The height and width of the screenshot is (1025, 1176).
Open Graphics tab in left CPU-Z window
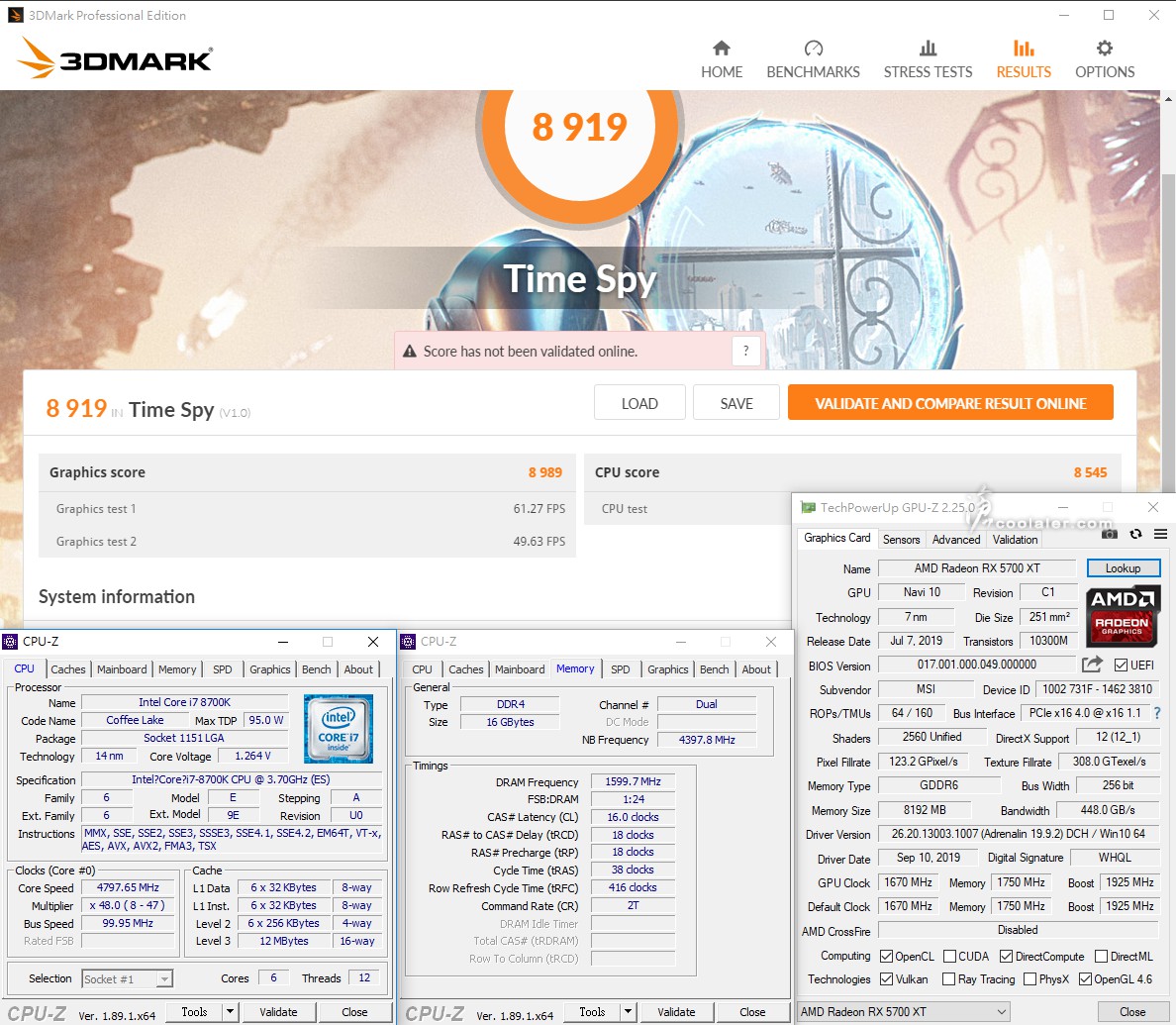click(x=270, y=669)
